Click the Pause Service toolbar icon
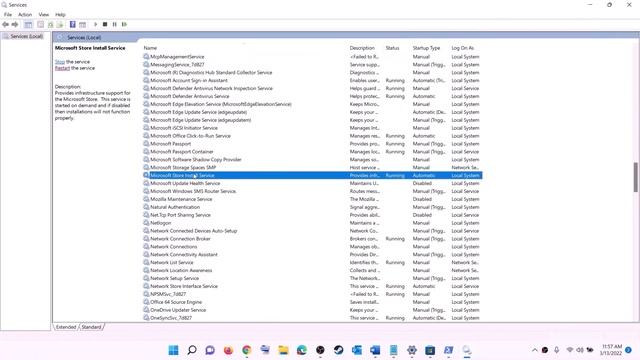Viewport: 640px width, 360px height. coord(115,24)
